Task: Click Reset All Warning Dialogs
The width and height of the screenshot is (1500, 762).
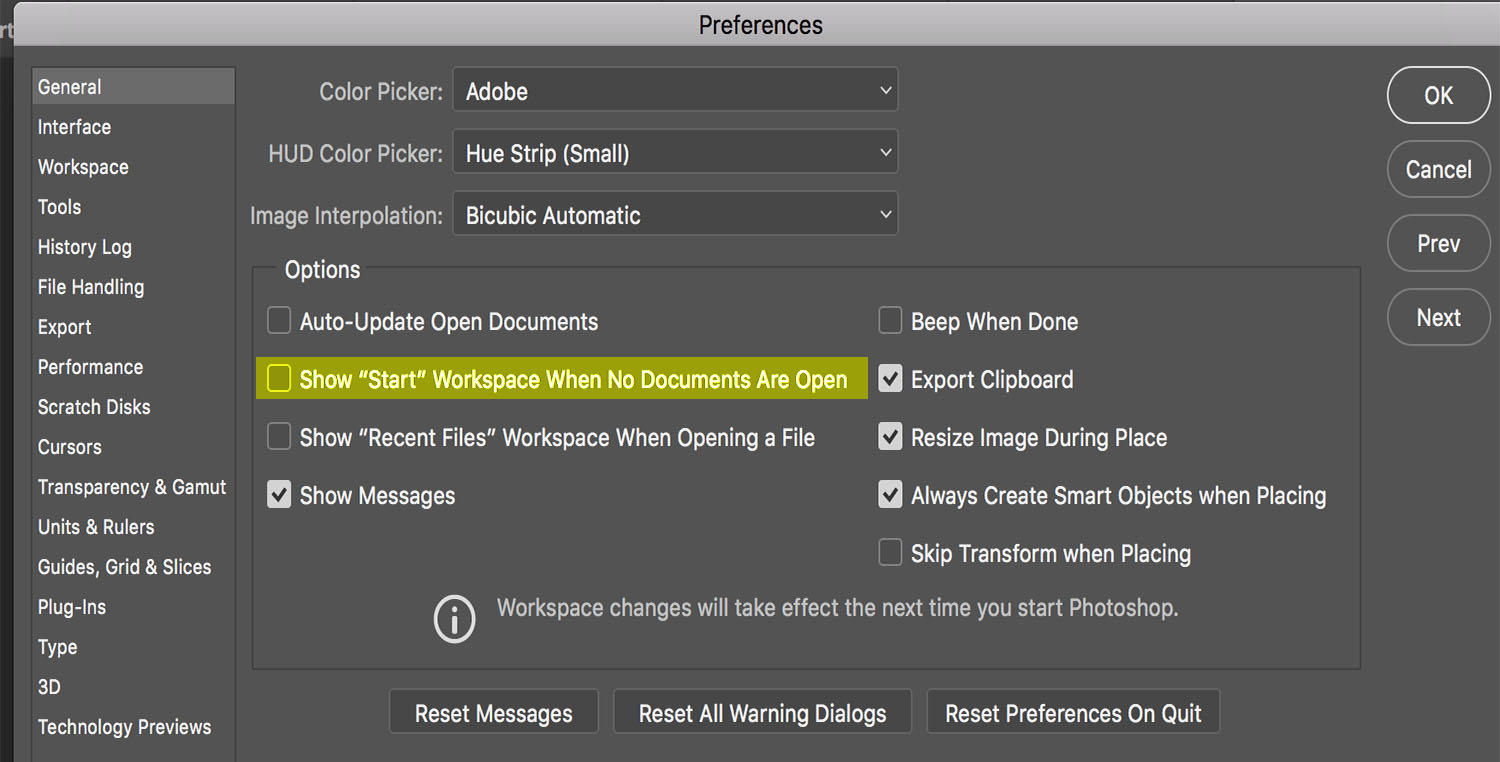Action: [762, 713]
